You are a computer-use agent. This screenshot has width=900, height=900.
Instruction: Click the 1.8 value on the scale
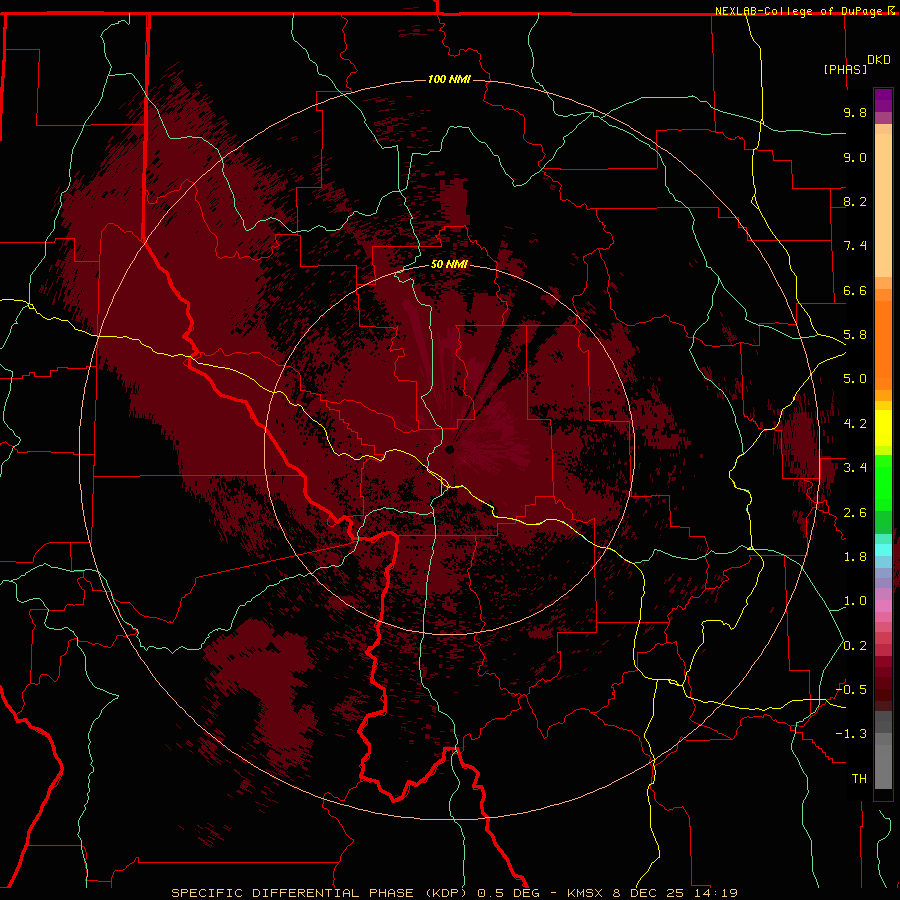(x=855, y=557)
